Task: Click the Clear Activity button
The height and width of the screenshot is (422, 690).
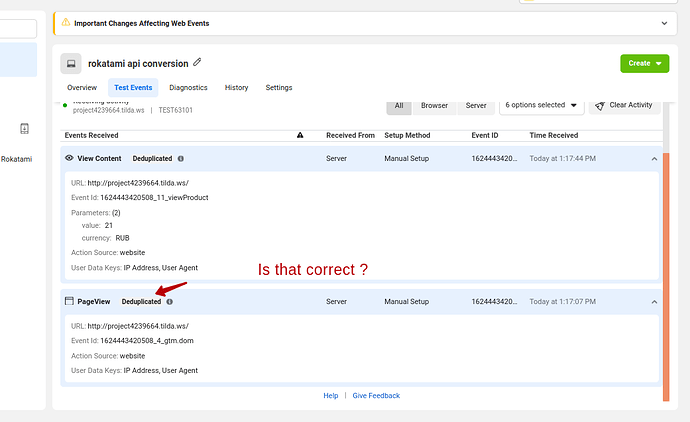Action: (x=624, y=106)
